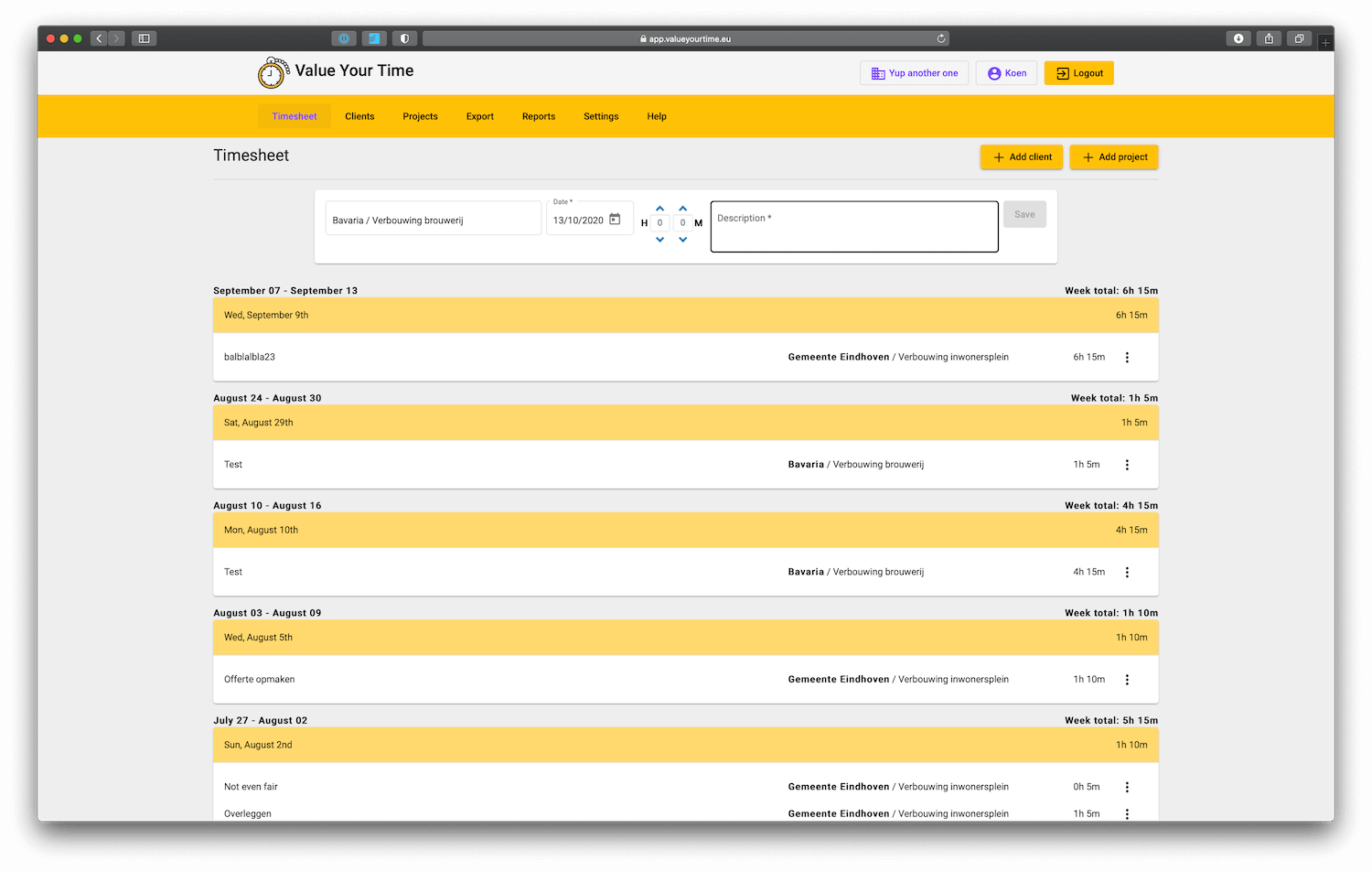
Task: Click Safari reload page icon
Action: click(x=940, y=38)
